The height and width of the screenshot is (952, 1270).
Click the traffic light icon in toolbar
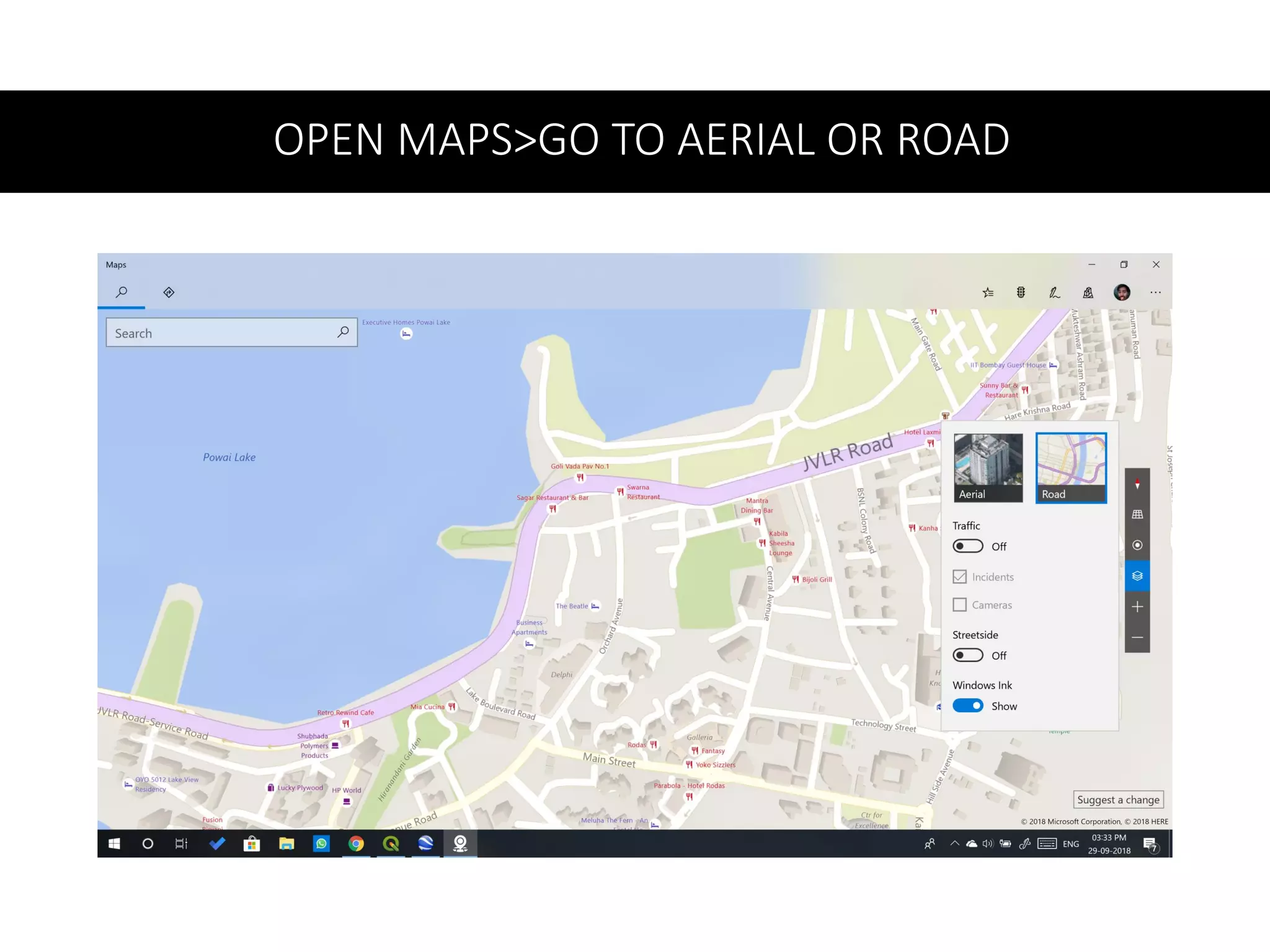1021,293
